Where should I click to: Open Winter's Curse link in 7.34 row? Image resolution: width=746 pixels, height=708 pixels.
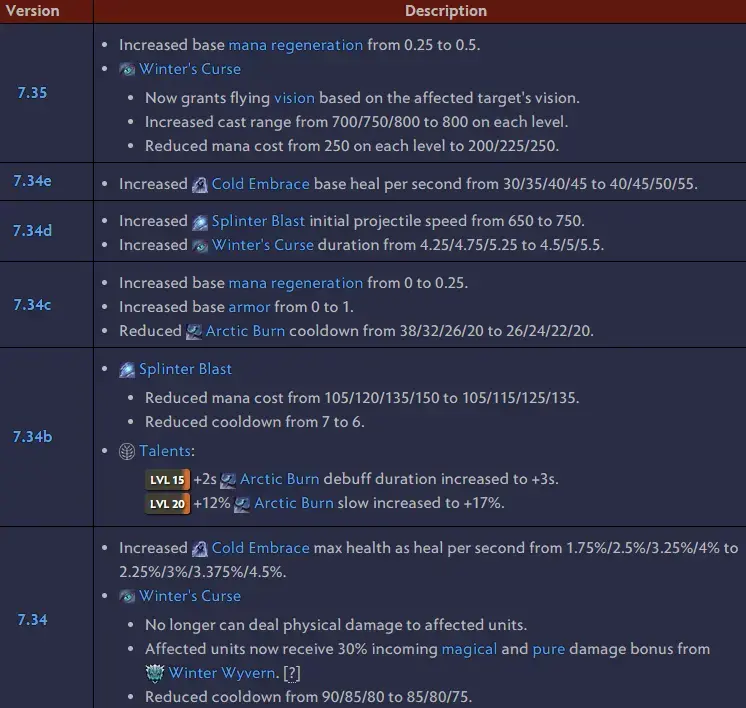tap(190, 596)
